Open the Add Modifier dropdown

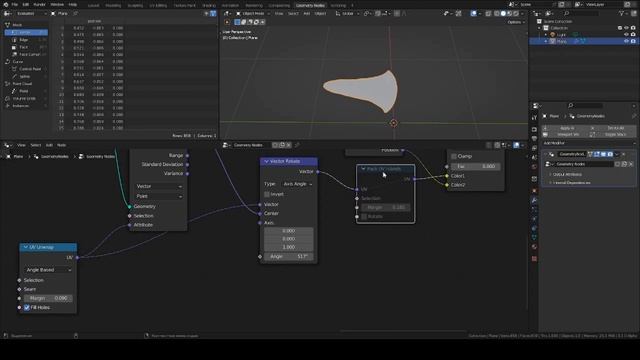point(589,143)
